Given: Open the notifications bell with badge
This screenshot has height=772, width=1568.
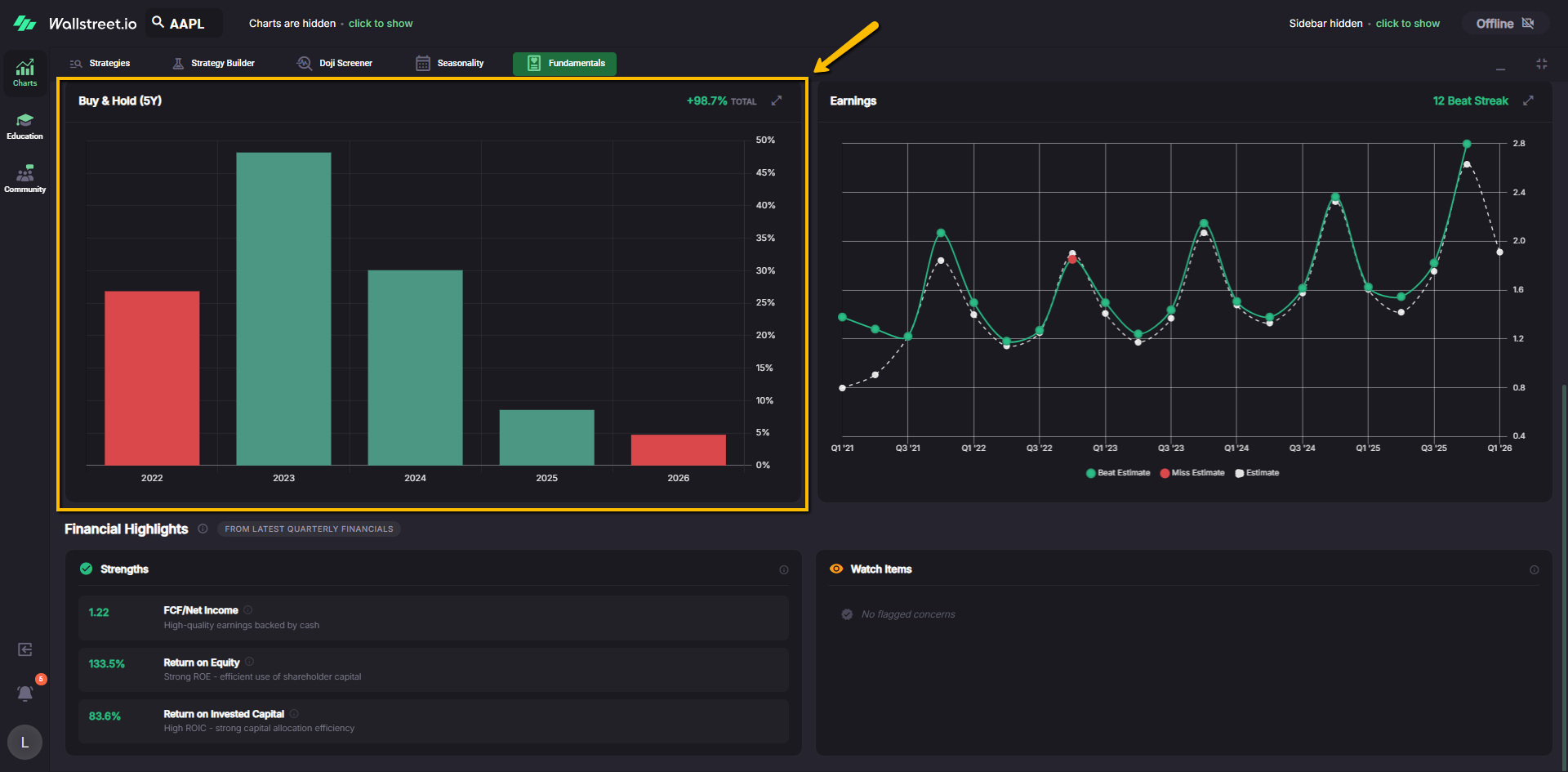Looking at the screenshot, I should [x=25, y=693].
